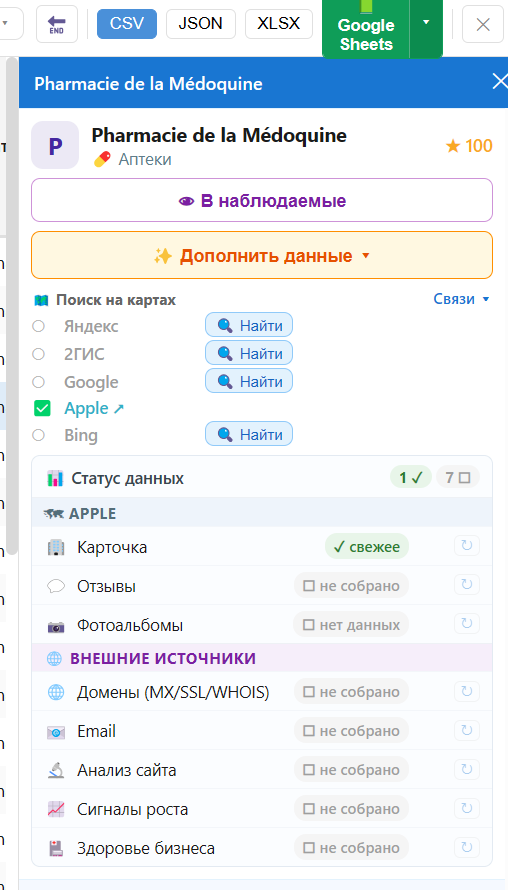
Task: Open the Дополнить данные dropdown
Action: (262, 255)
